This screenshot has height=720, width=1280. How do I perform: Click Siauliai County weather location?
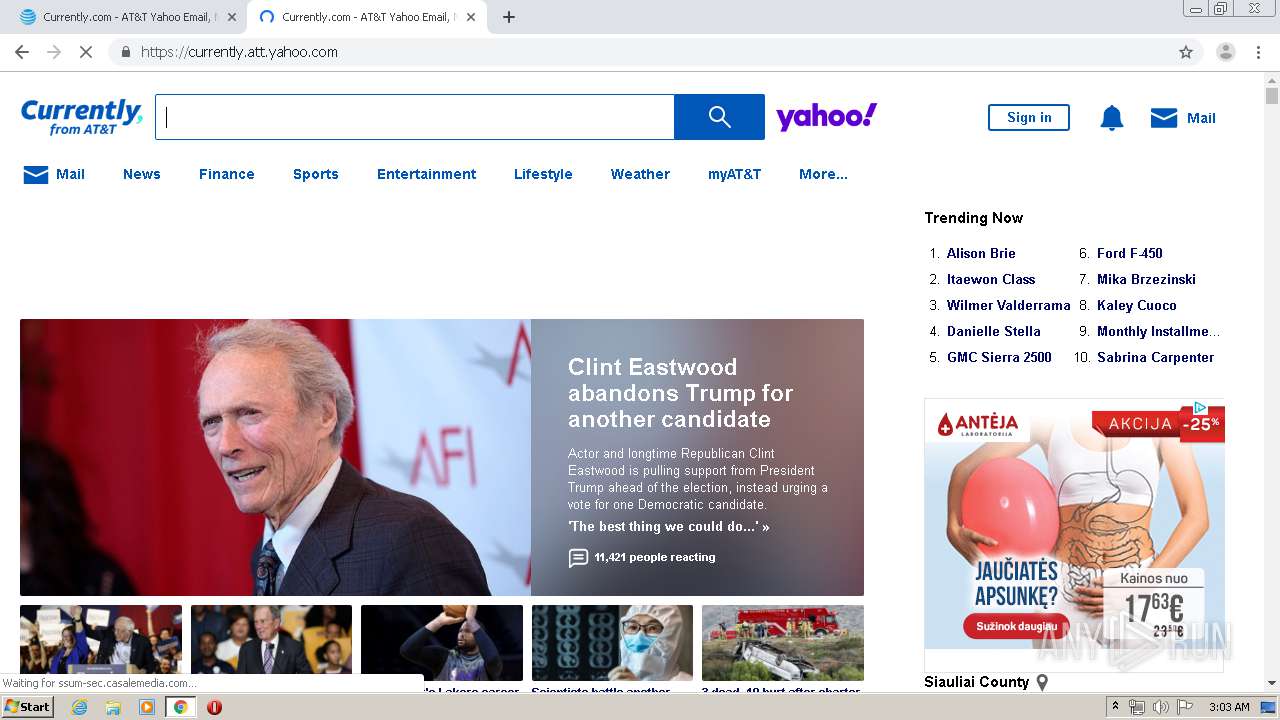coord(976,682)
